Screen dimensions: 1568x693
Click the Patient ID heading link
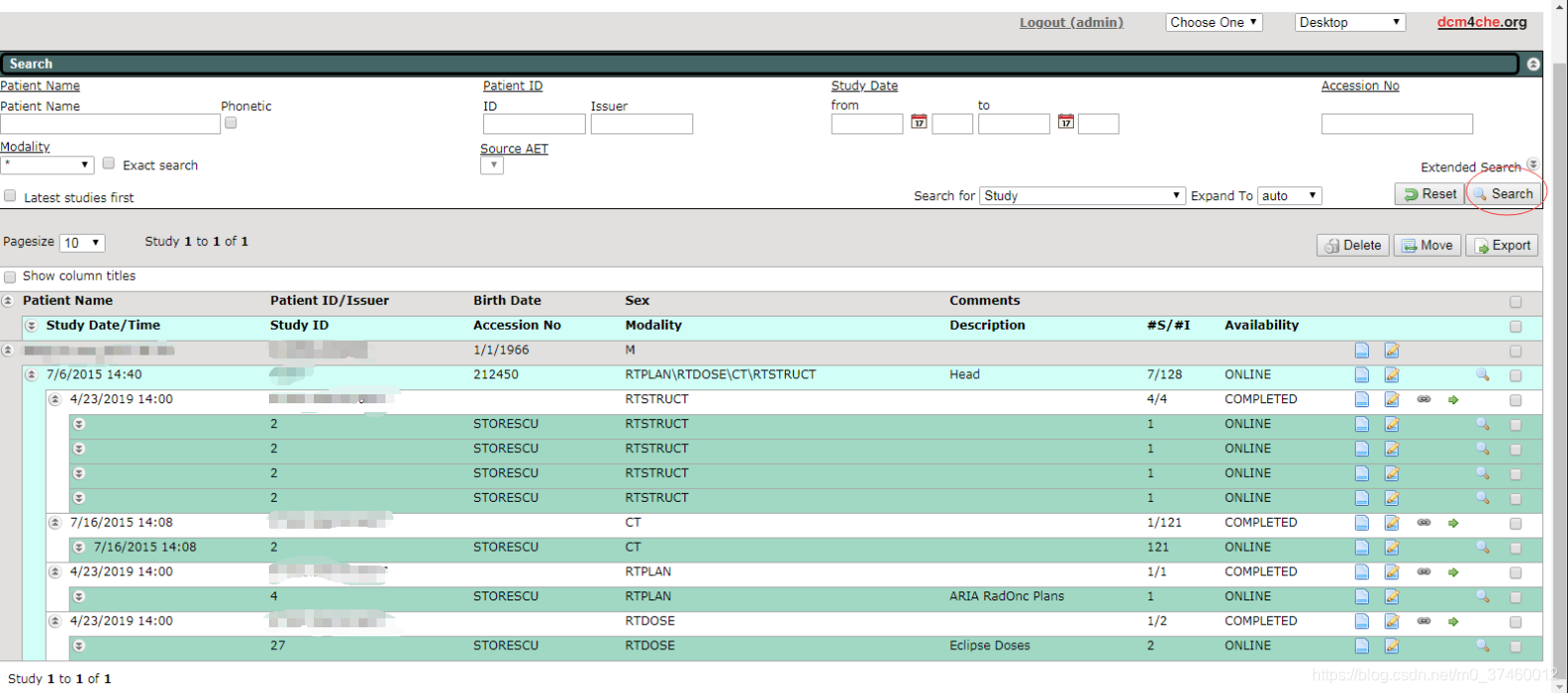coord(513,86)
